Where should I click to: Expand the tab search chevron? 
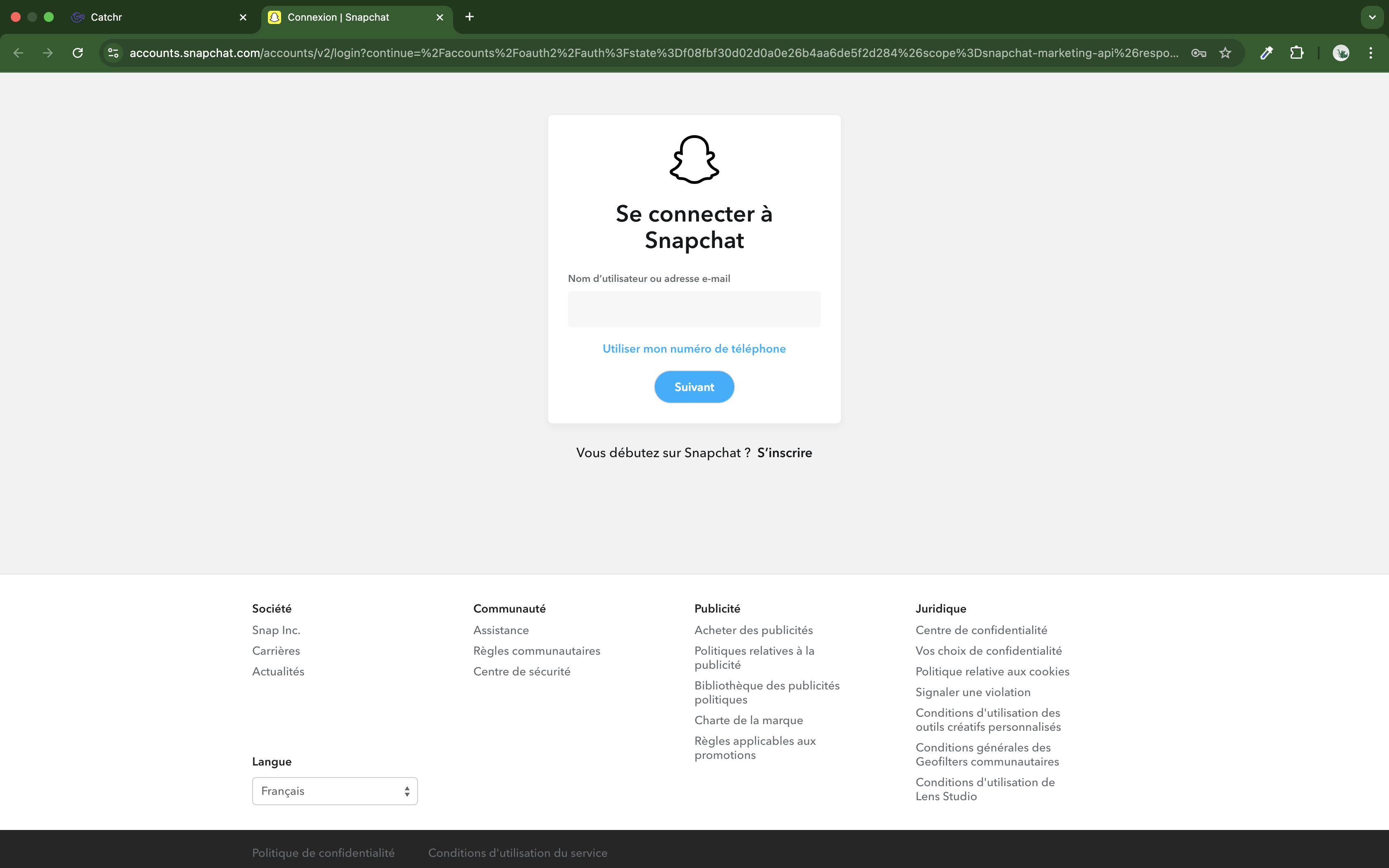[x=1372, y=17]
